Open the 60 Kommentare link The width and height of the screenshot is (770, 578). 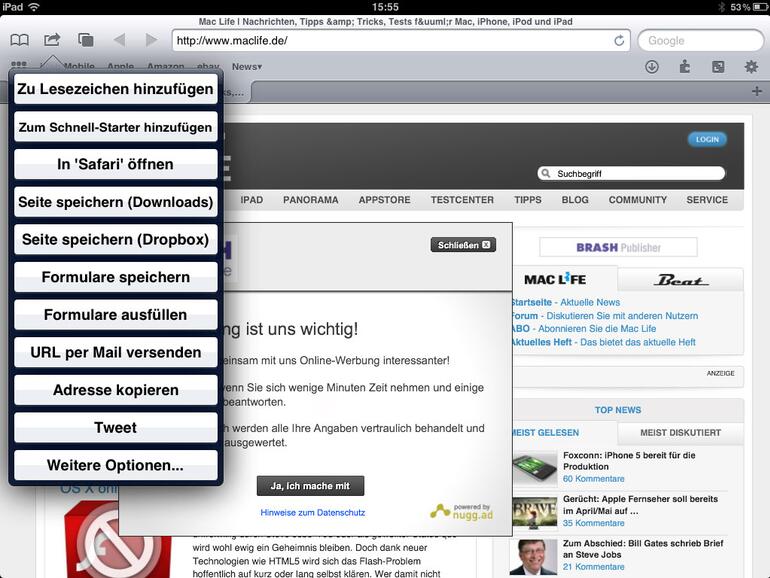point(594,478)
